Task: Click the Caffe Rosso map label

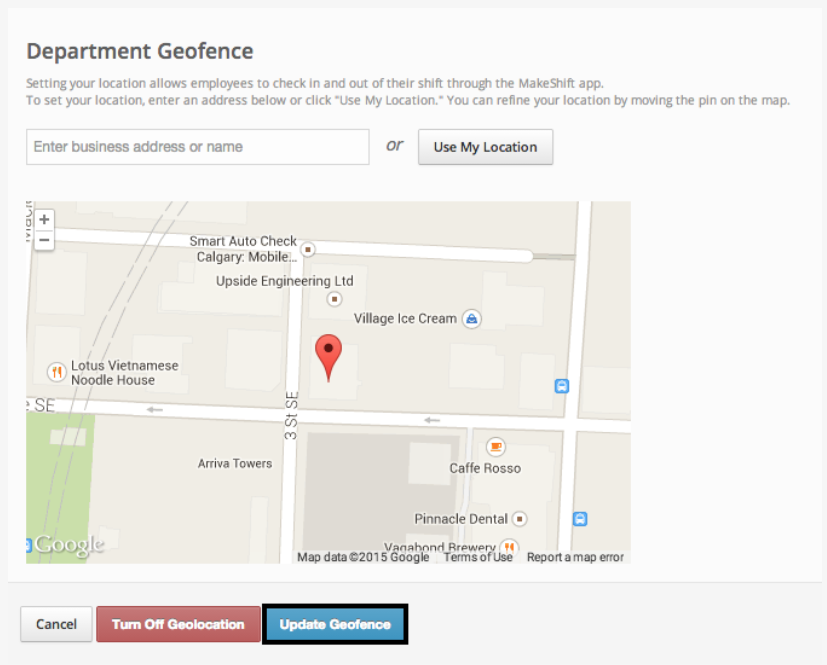Action: click(x=485, y=468)
